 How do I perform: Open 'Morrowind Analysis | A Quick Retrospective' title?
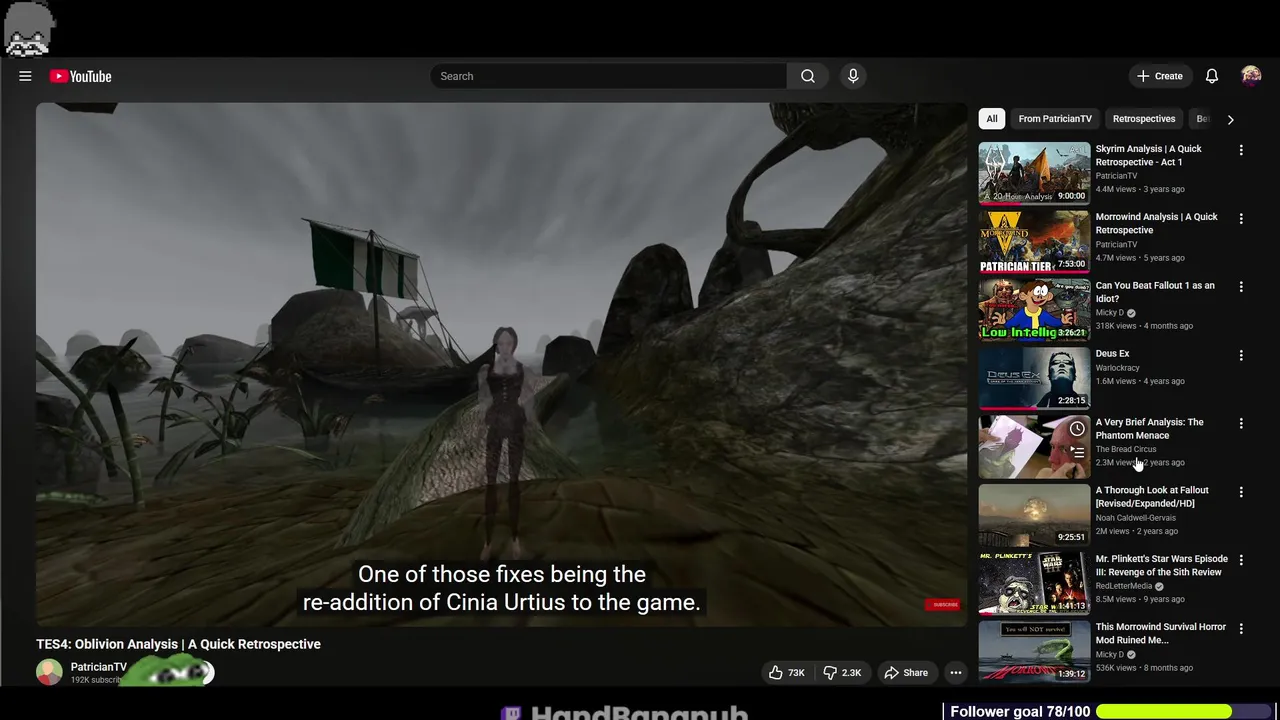1156,223
